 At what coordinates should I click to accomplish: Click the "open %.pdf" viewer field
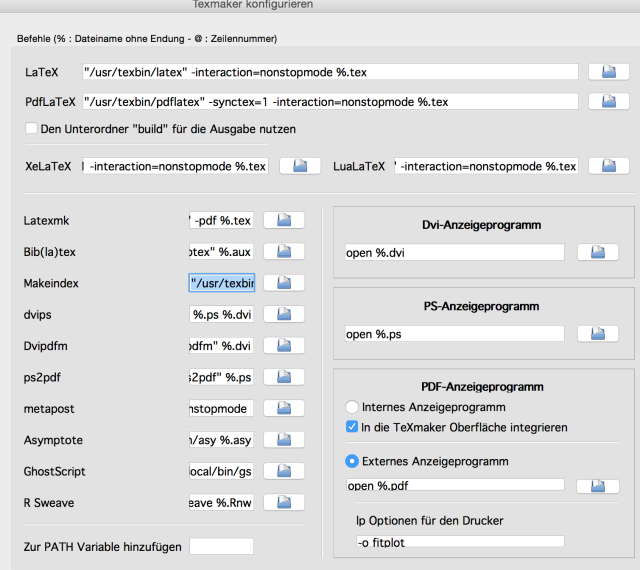tap(455, 485)
